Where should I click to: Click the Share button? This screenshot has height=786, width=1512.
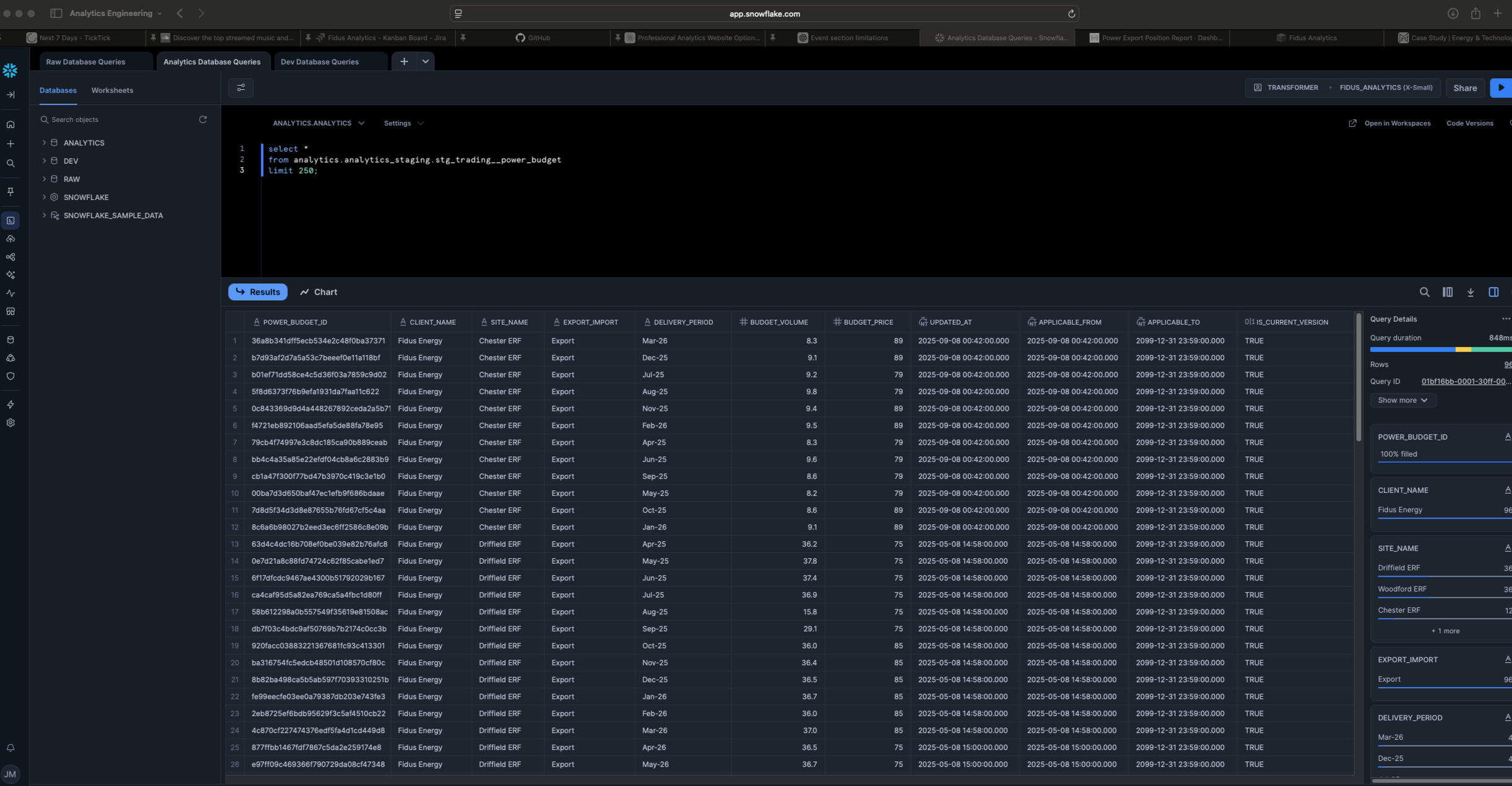point(1464,88)
